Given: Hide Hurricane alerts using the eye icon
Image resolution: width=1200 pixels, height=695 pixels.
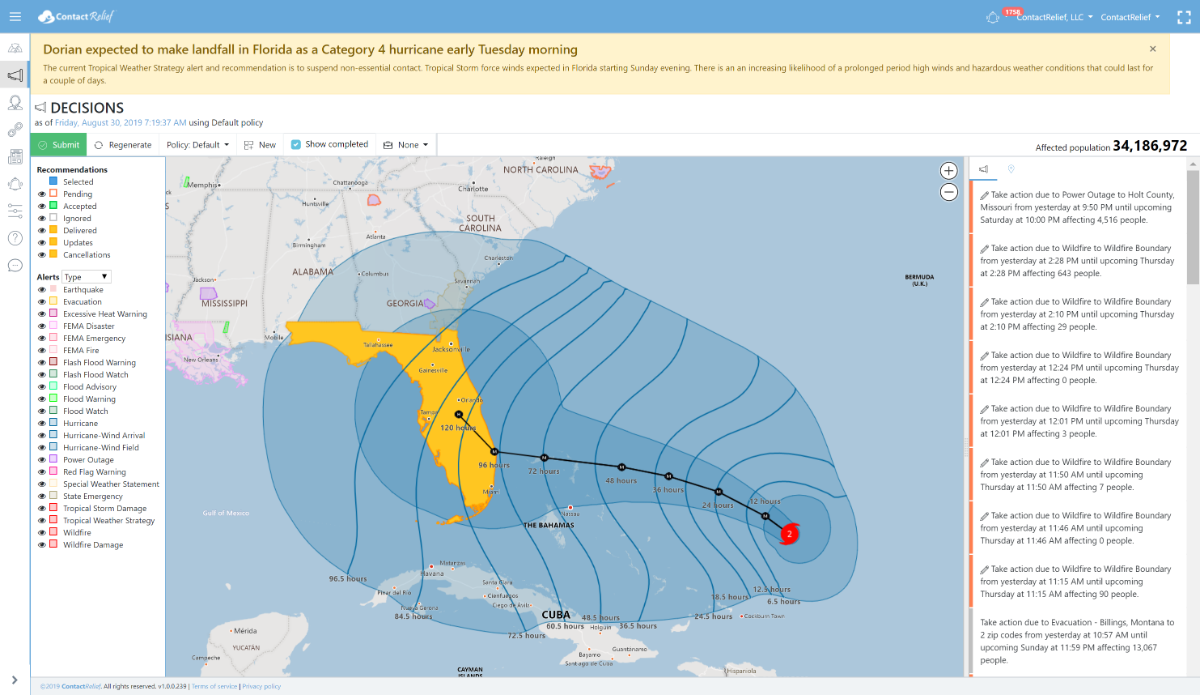Looking at the screenshot, I should click(x=42, y=423).
